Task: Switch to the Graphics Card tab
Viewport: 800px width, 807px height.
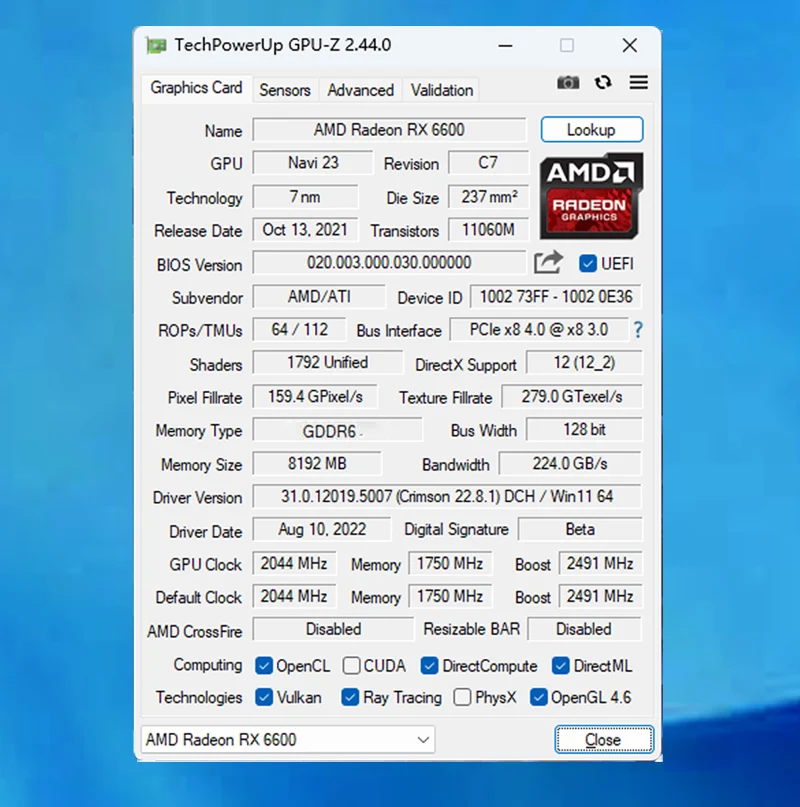Action: click(196, 88)
